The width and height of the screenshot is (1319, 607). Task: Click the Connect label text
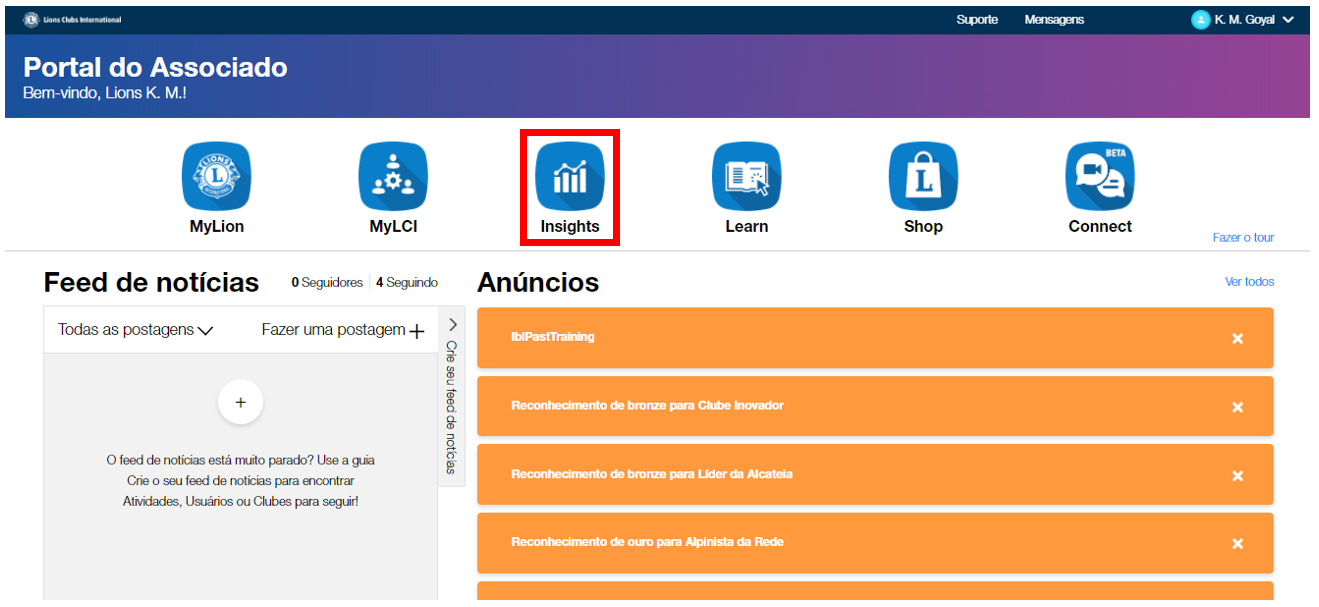tap(1100, 227)
